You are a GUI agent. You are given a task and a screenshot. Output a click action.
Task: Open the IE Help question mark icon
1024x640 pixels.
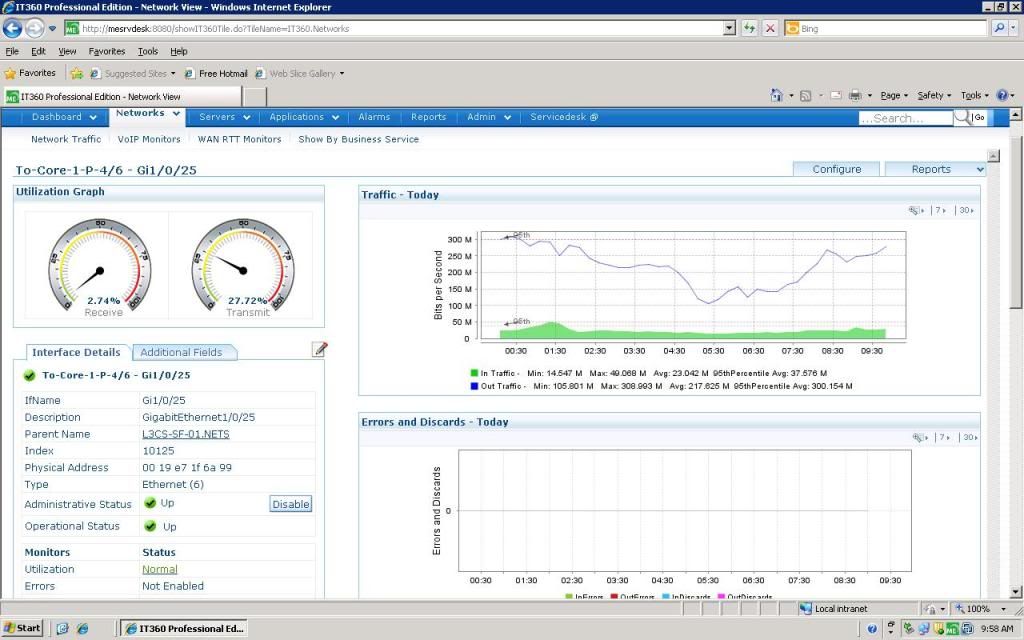coord(1002,95)
